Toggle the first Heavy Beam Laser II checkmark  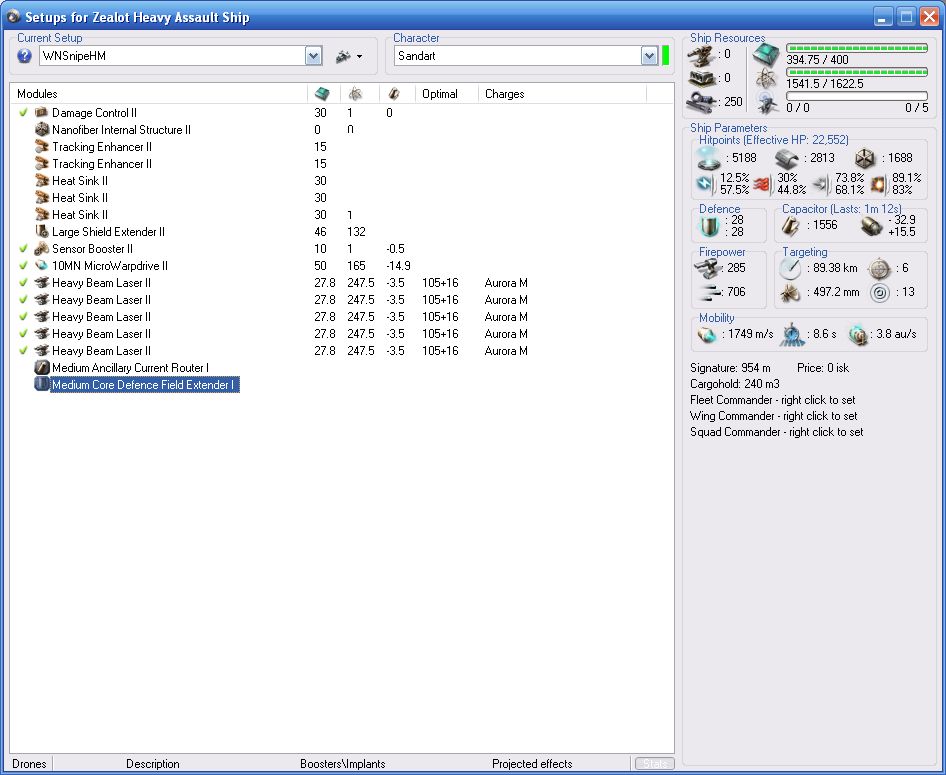(24, 282)
